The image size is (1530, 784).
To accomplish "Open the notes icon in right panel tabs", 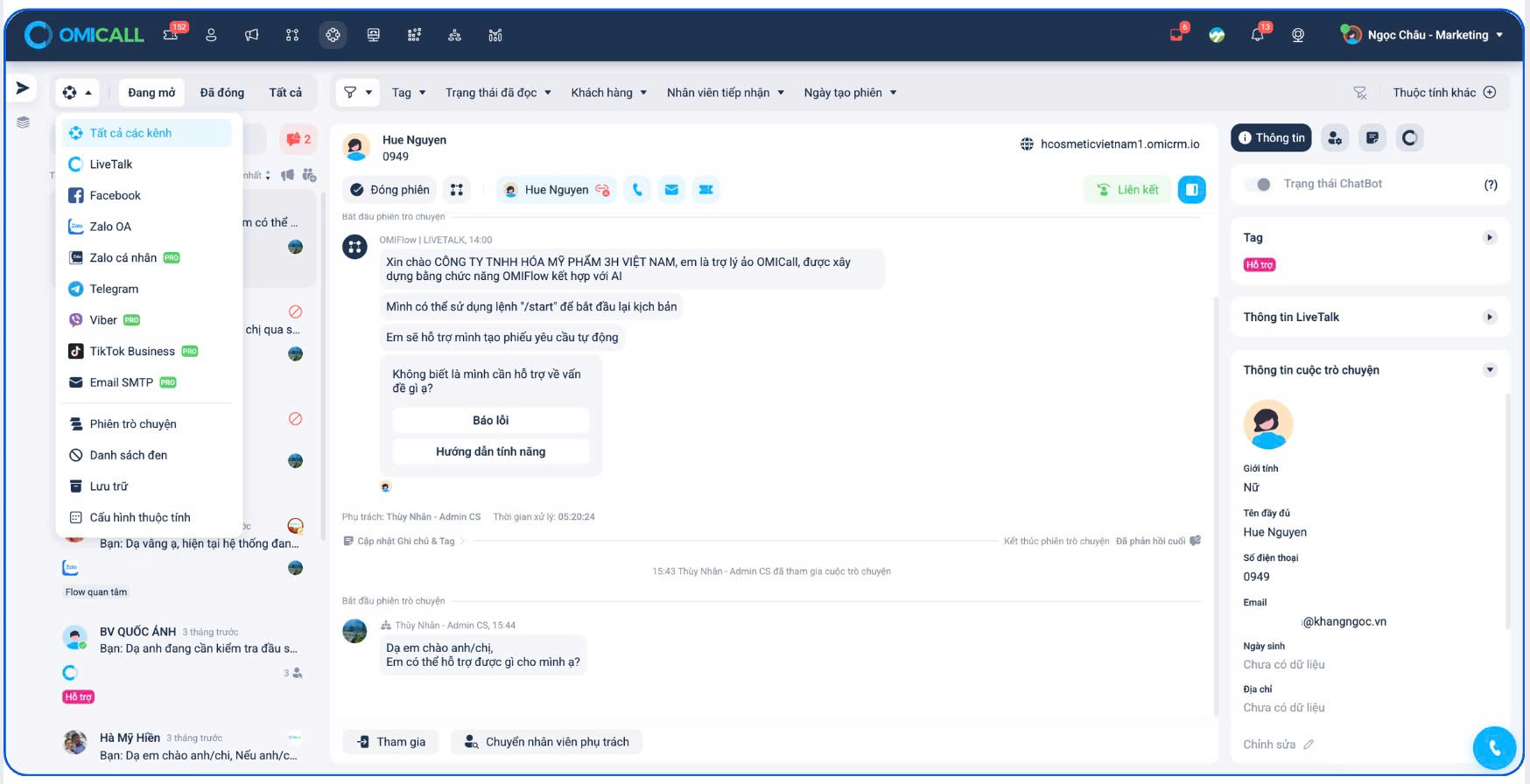I will (1372, 137).
